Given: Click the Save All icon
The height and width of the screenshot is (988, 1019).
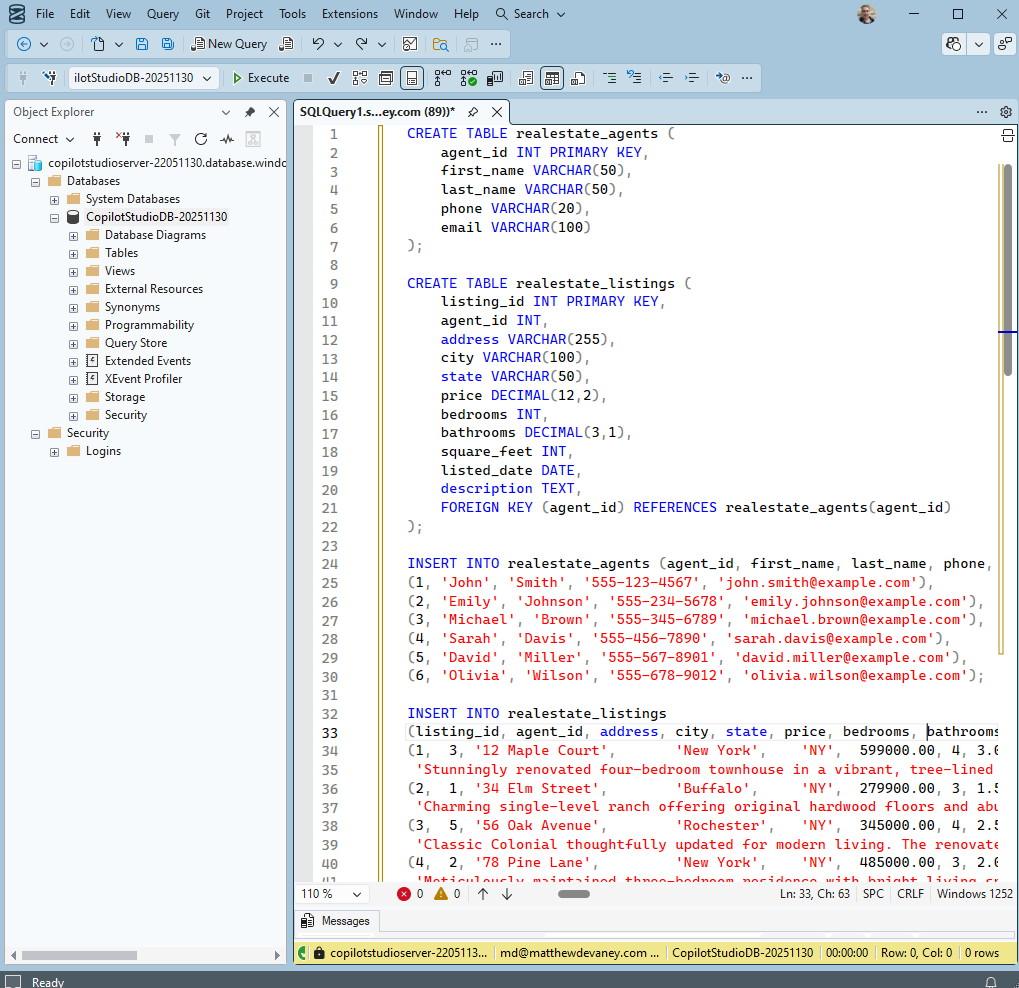Looking at the screenshot, I should (x=168, y=44).
